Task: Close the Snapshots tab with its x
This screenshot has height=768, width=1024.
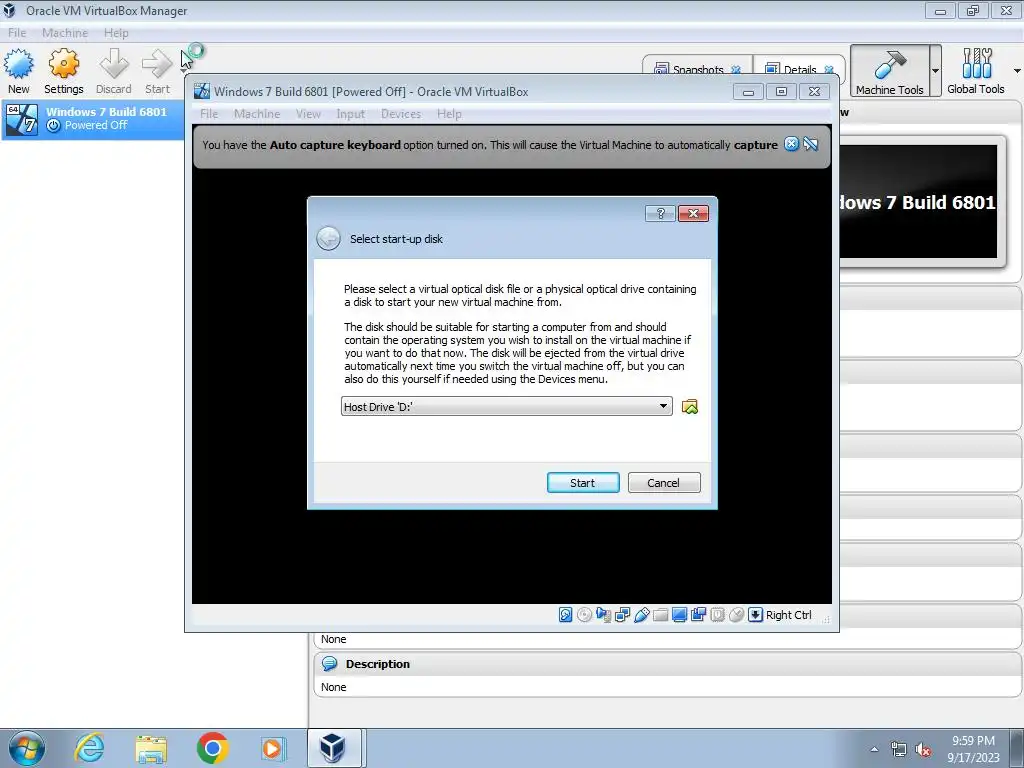Action: click(x=736, y=70)
